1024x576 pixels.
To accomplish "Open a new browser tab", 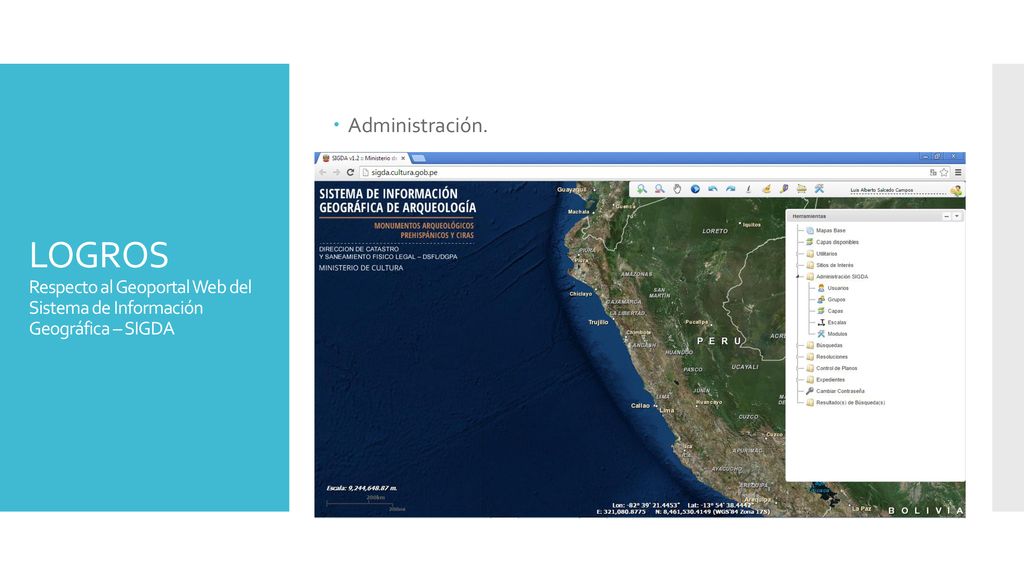I will 419,158.
